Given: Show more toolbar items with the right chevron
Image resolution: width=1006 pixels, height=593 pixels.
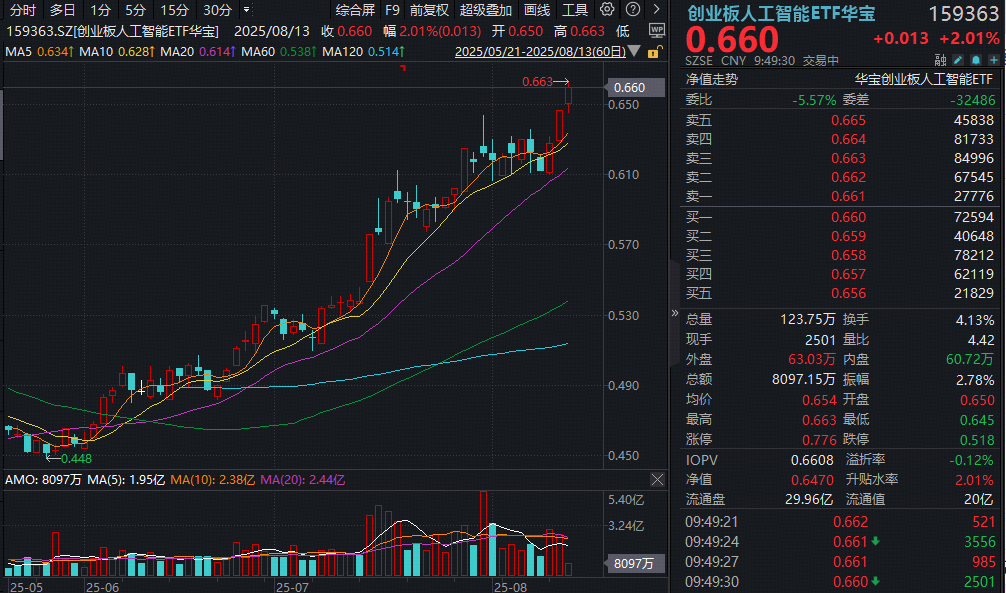Looking at the screenshot, I should (x=656, y=10).
